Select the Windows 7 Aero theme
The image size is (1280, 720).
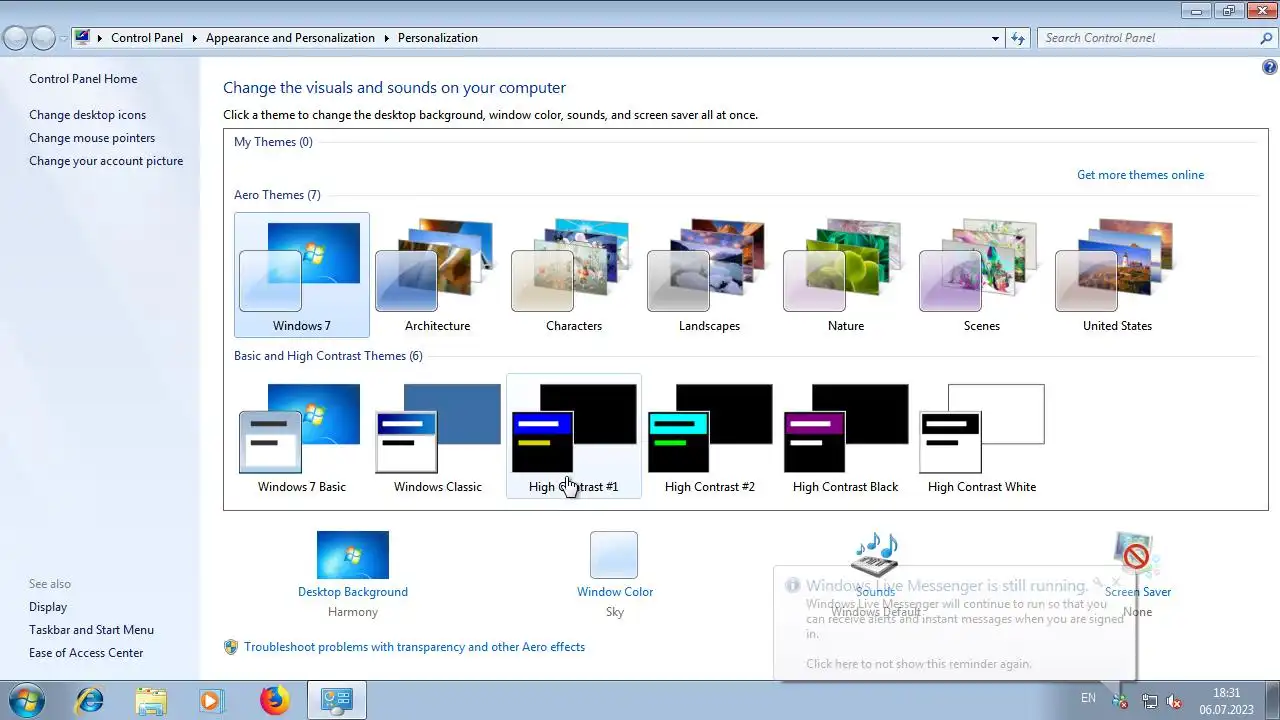301,275
